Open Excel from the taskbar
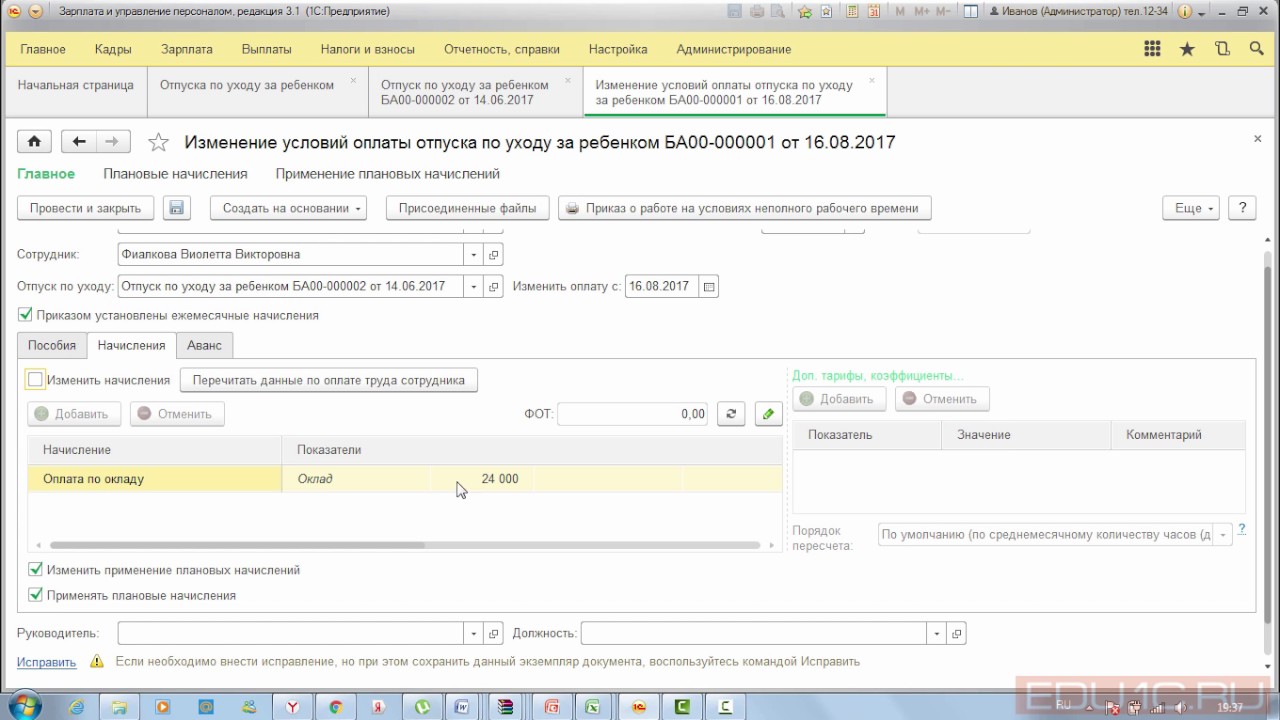 [592, 706]
